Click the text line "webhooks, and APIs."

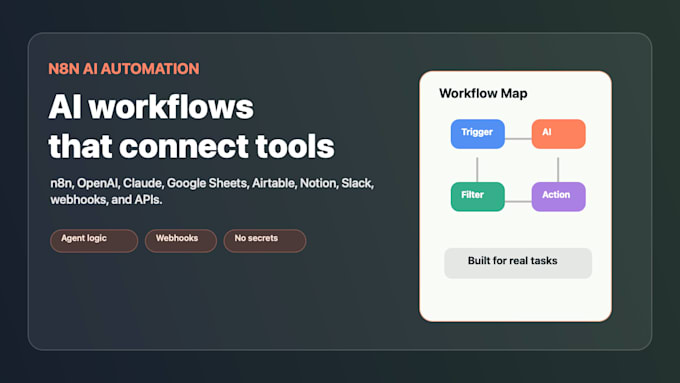coord(106,200)
